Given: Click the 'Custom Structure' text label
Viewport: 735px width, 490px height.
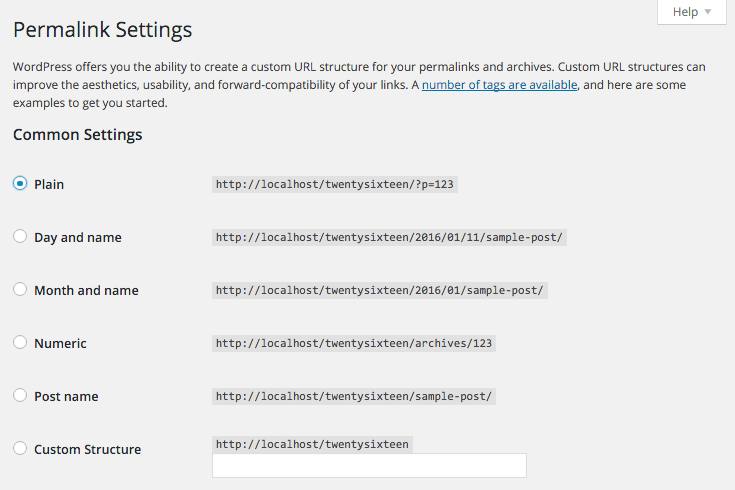Looking at the screenshot, I should click(x=88, y=449).
